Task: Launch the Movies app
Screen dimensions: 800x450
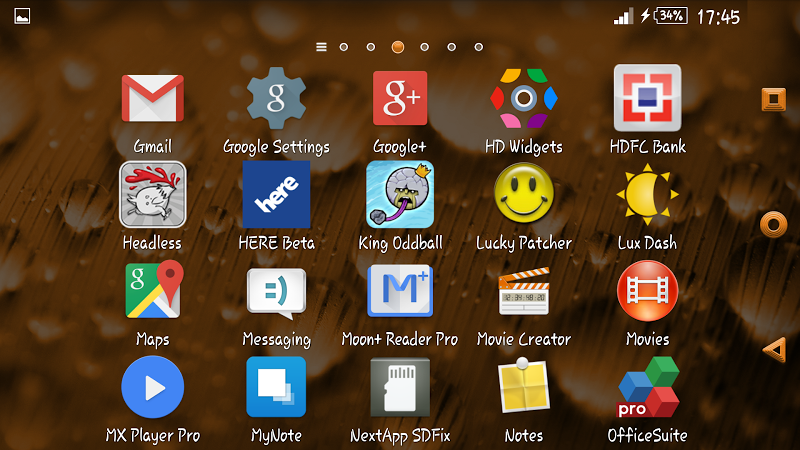Action: [647, 291]
